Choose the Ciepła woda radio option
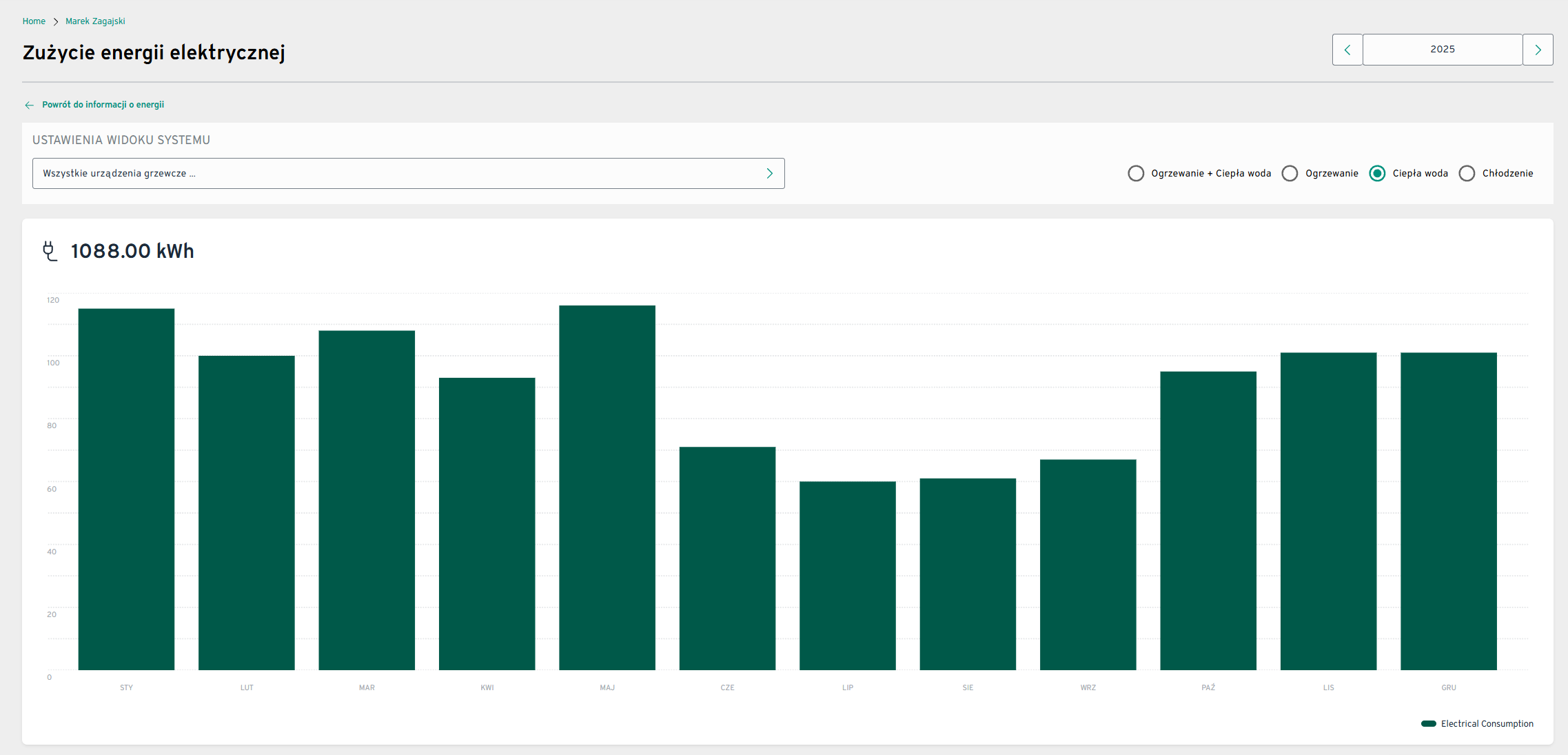 click(x=1377, y=173)
